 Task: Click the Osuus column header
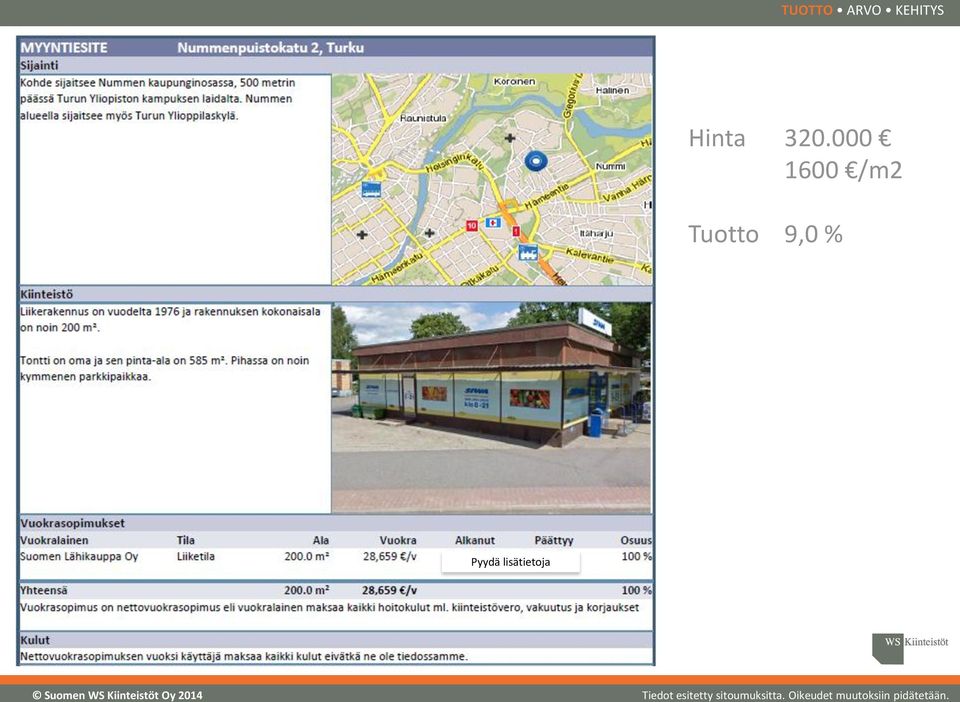coord(636,540)
